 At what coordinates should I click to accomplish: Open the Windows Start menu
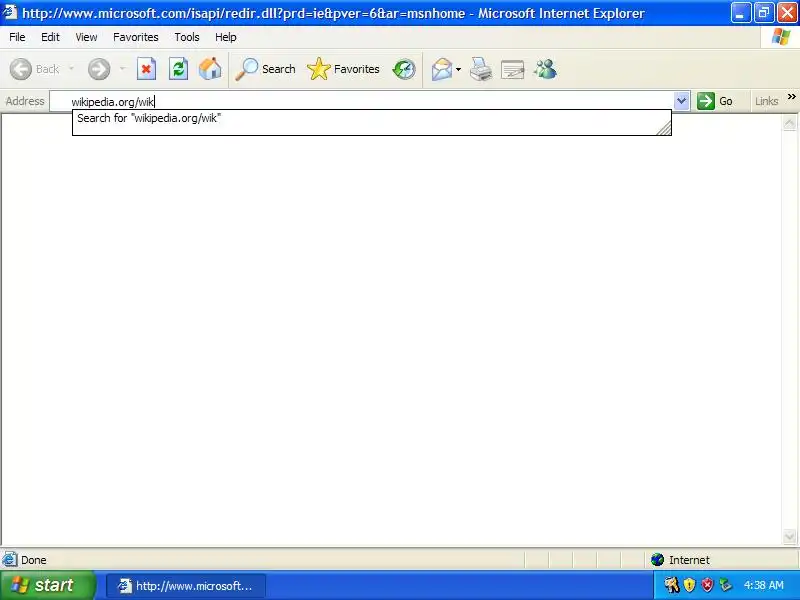coord(47,585)
